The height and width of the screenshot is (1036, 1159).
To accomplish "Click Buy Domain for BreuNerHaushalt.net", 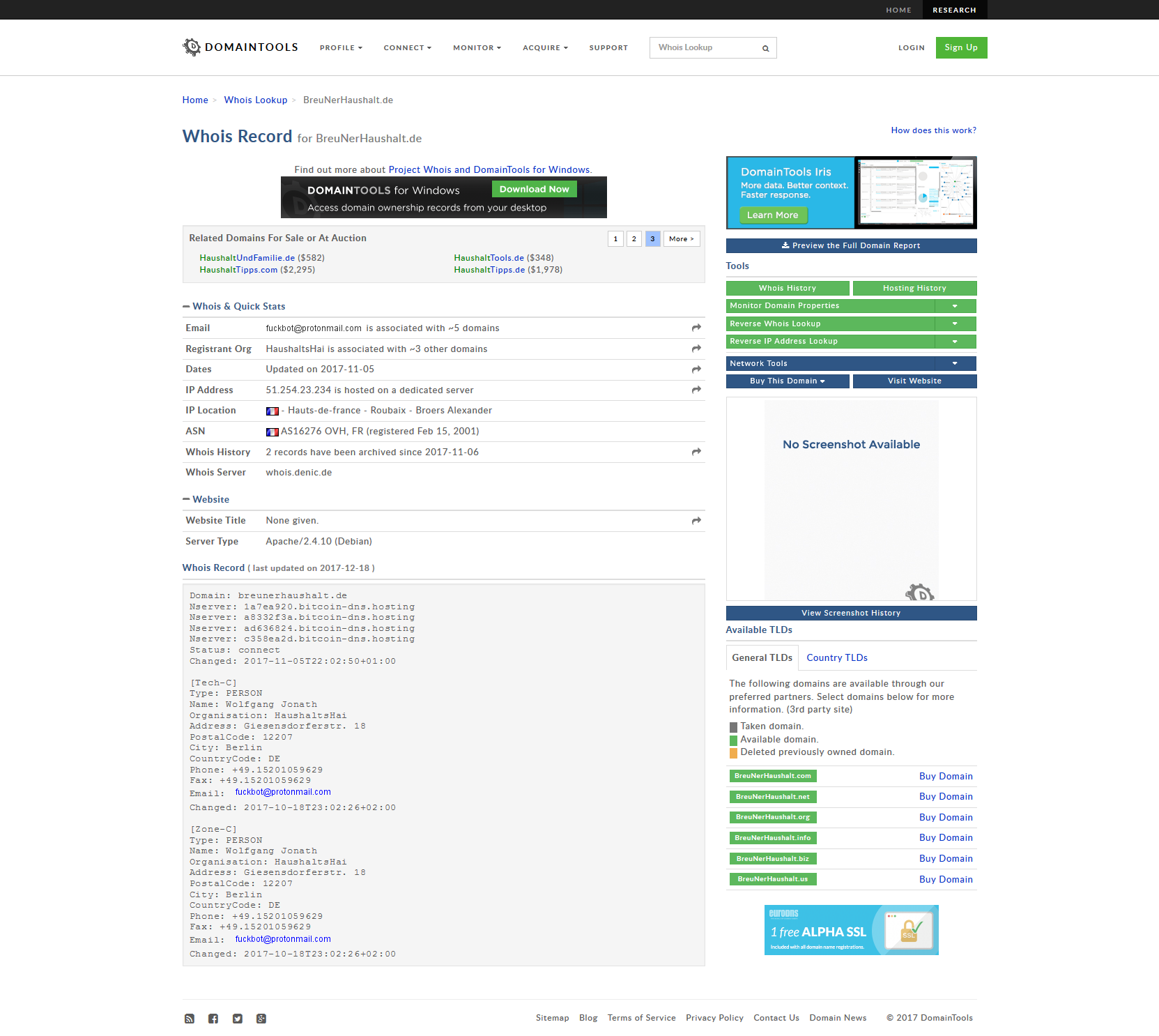I will pos(946,796).
